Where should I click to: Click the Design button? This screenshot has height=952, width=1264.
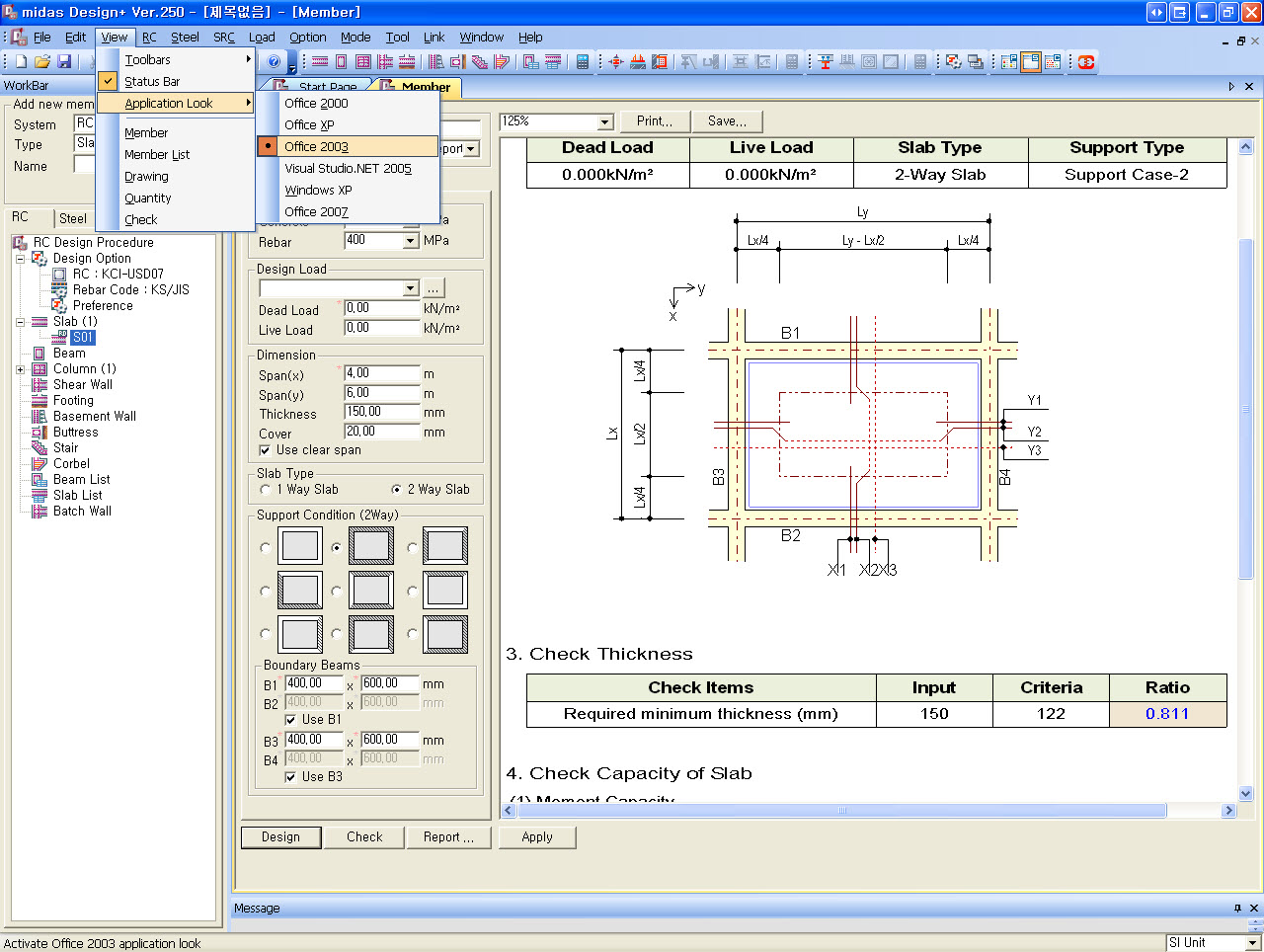[x=281, y=837]
